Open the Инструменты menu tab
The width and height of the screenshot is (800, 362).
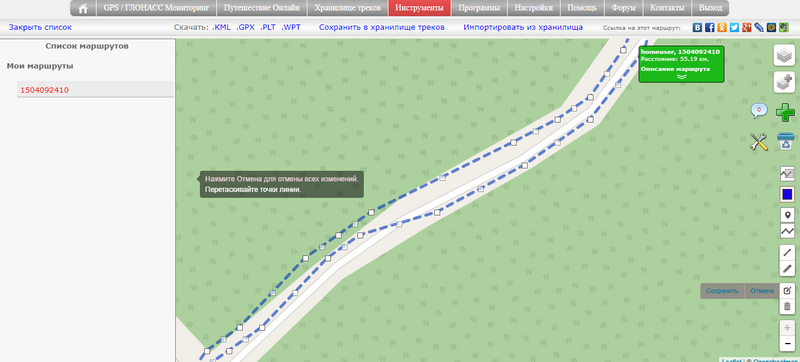(419, 8)
